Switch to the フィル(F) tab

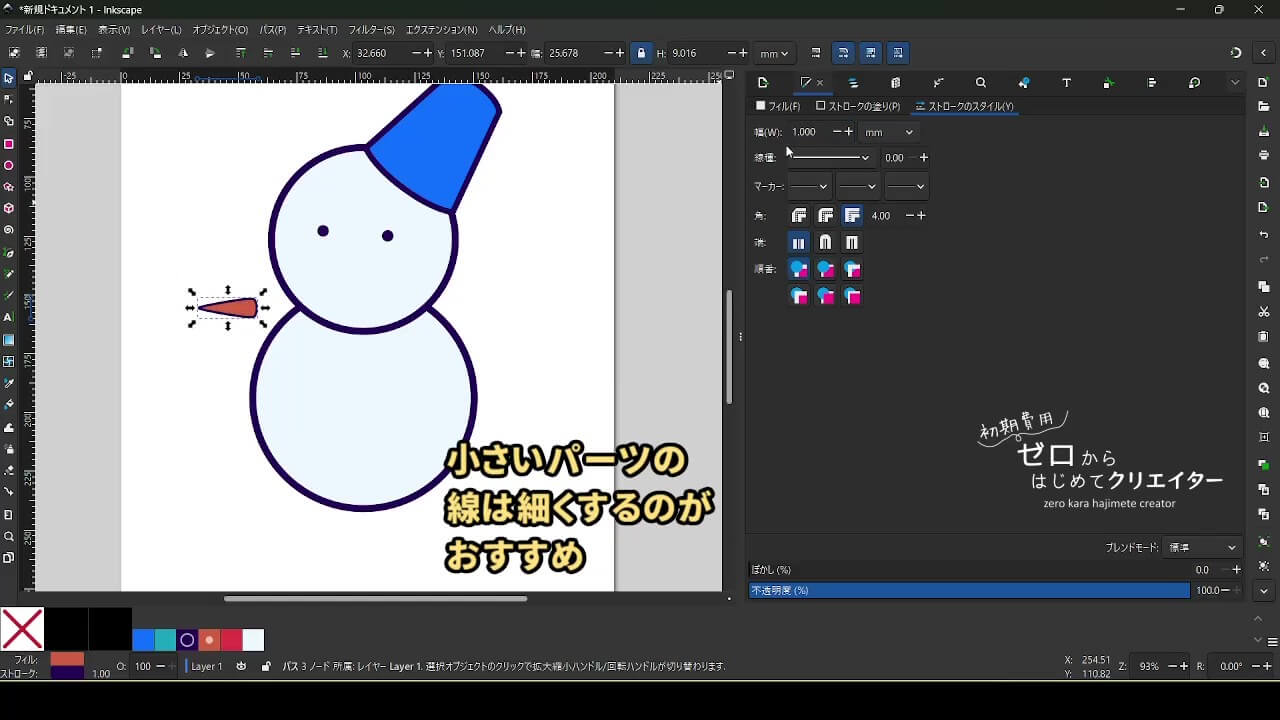click(778, 106)
